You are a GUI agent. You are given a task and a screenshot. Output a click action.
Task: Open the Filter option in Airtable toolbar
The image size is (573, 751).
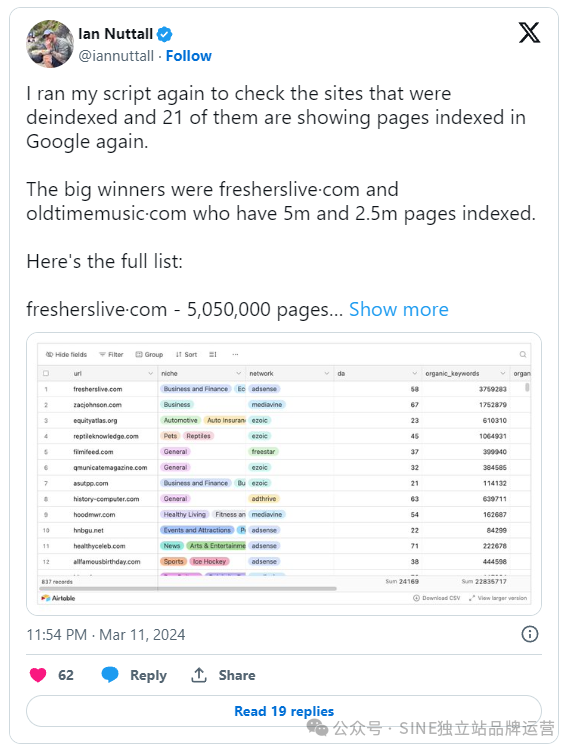pos(111,354)
